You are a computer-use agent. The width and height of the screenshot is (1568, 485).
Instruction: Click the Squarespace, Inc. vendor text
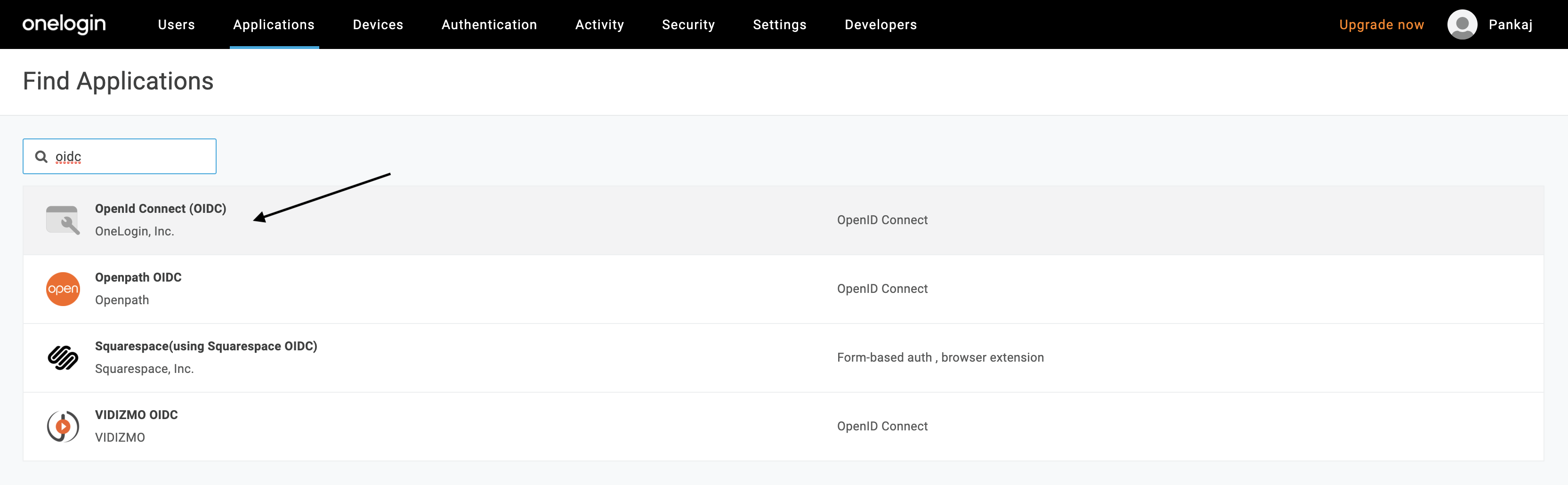coord(144,369)
